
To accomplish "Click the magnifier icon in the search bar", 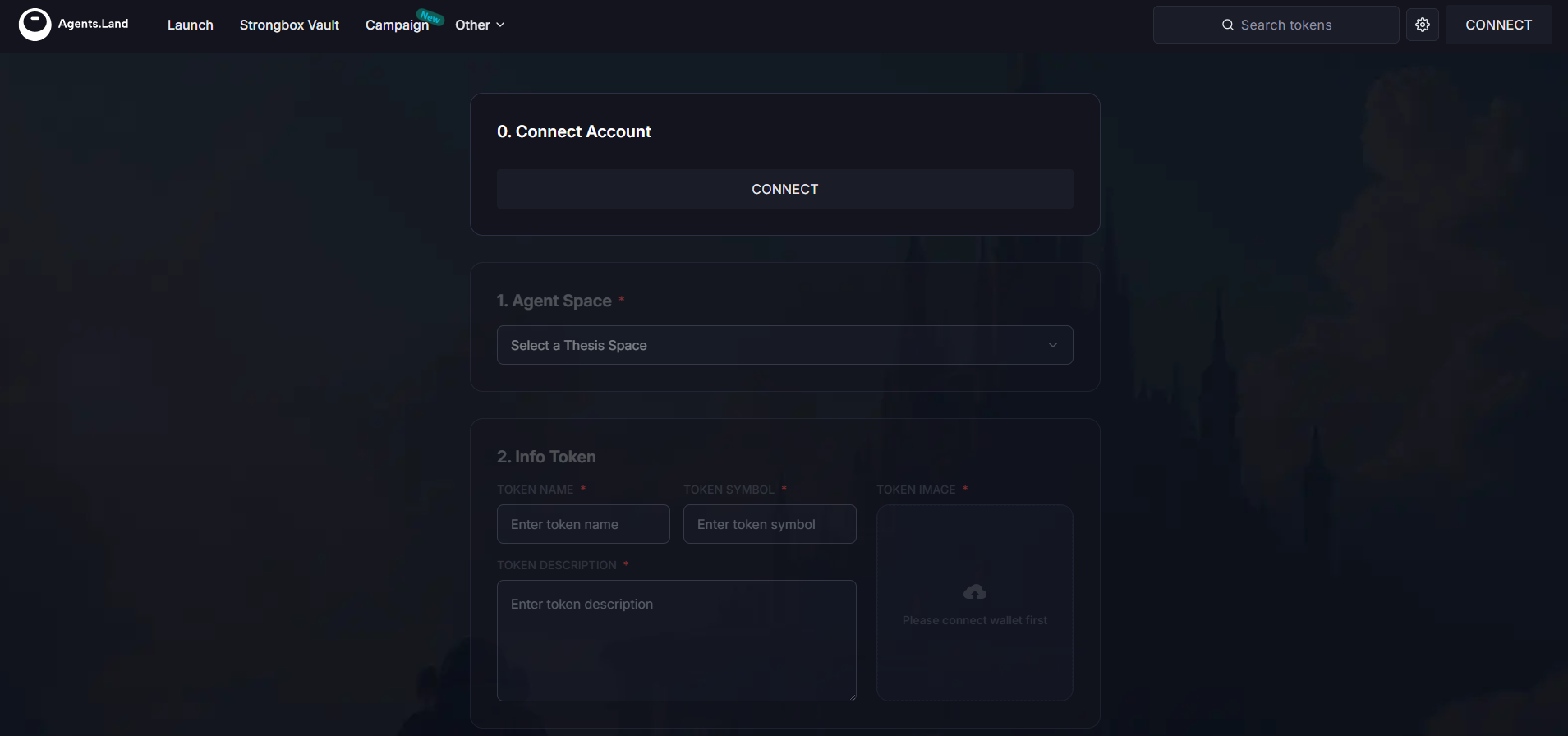I will 1227,25.
